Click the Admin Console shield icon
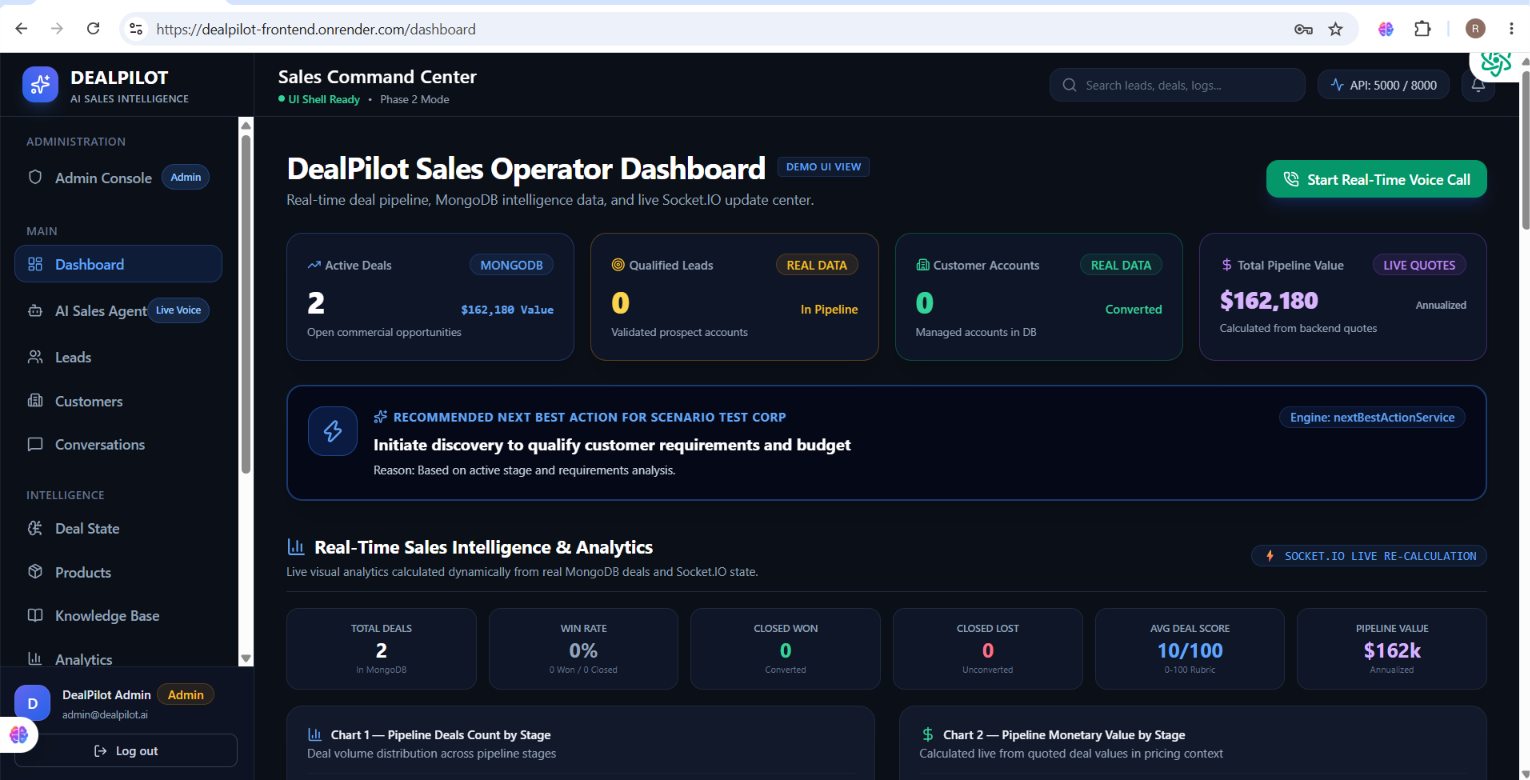Screen dimensions: 1530x780 pyautogui.click(x=35, y=177)
